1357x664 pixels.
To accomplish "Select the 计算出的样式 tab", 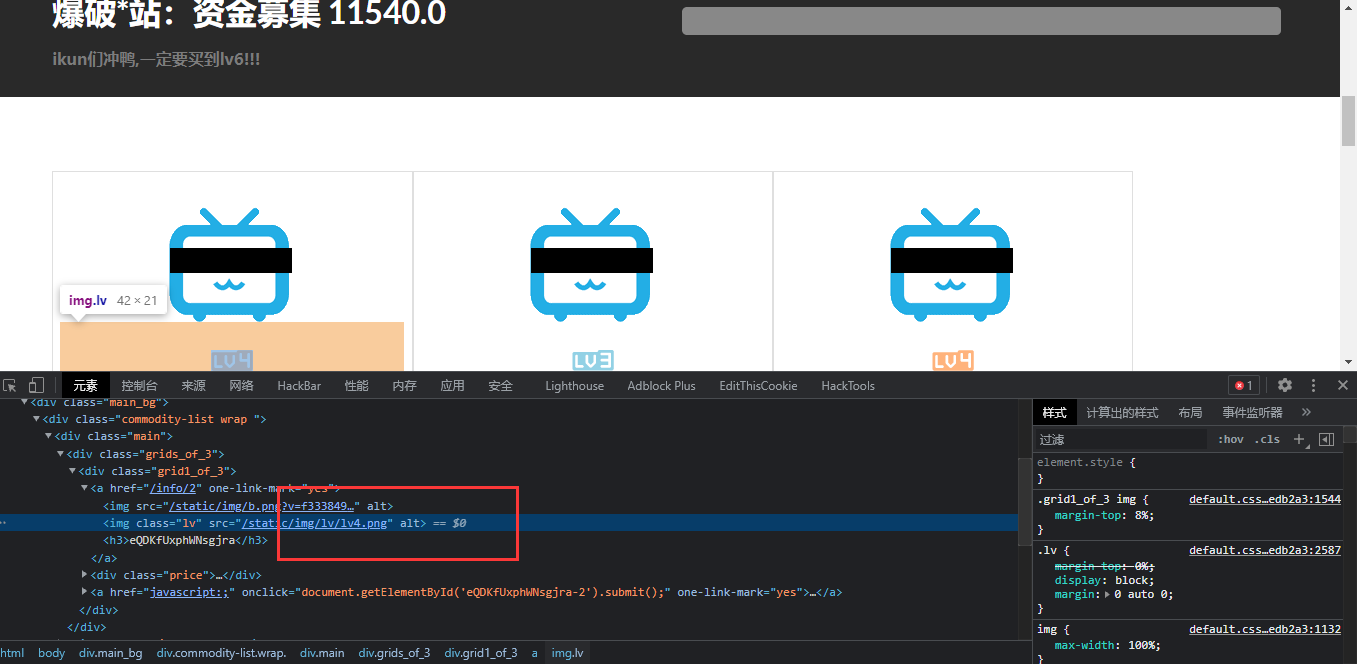I will pyautogui.click(x=1122, y=412).
